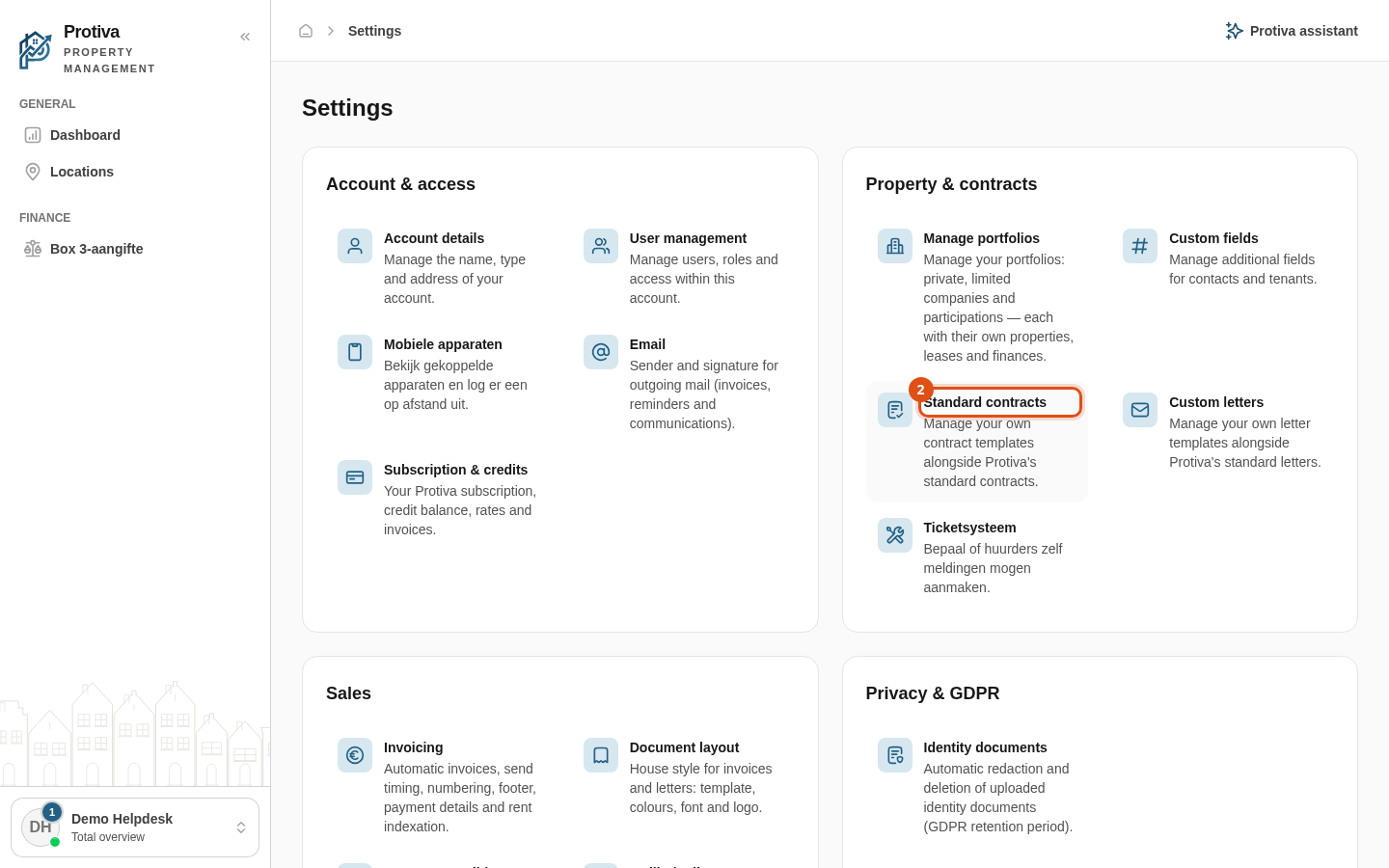Click the Custom fields hash icon

point(1140,246)
